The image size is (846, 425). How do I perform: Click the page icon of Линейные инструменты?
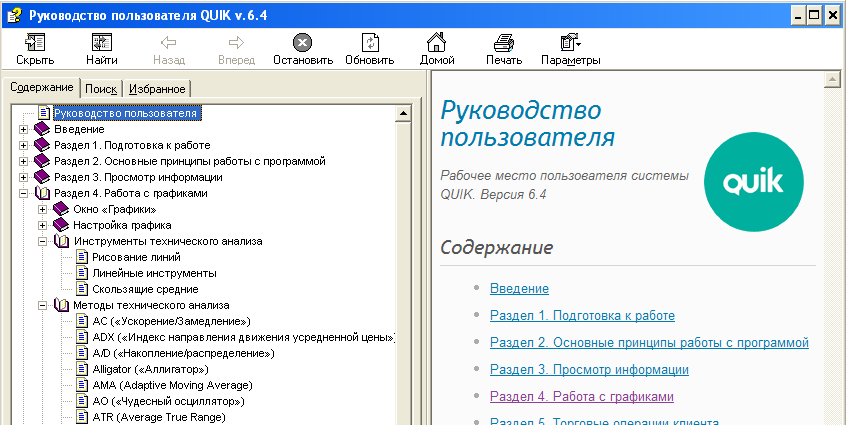pos(82,273)
